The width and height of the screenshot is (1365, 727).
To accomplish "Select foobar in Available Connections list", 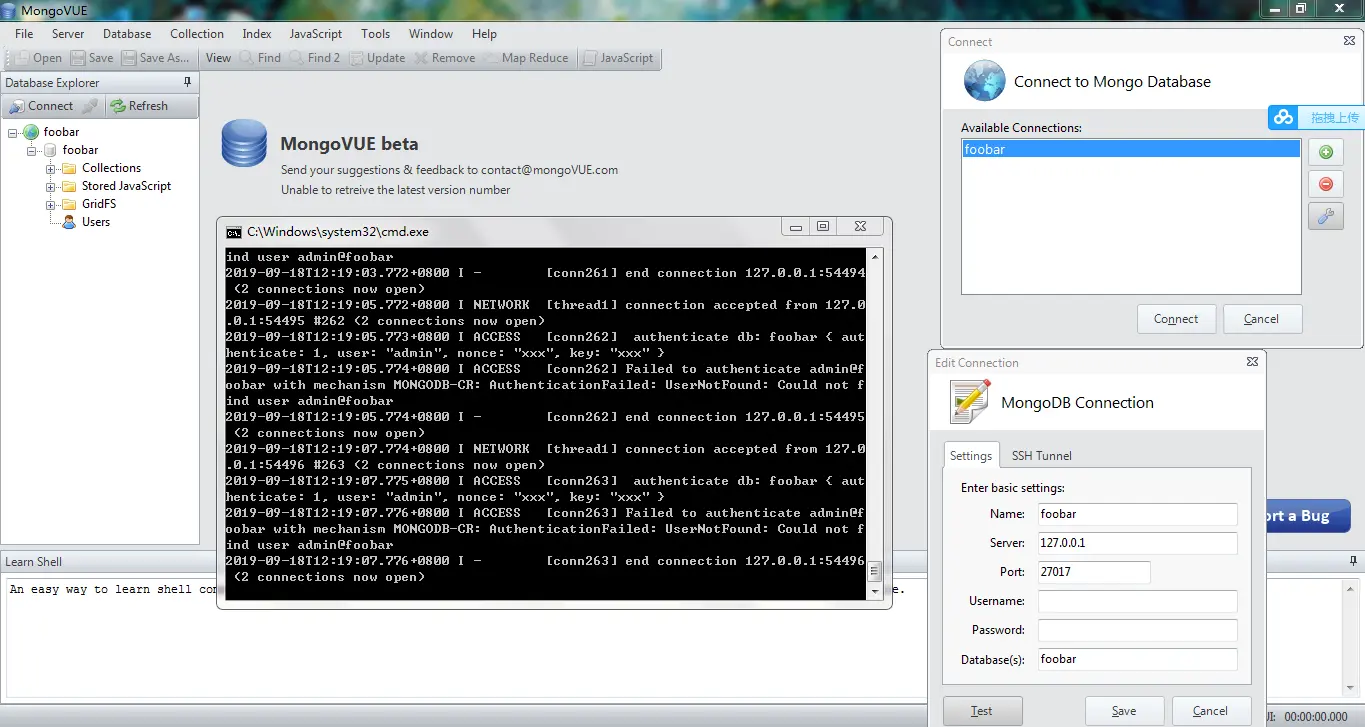I will coord(1131,150).
